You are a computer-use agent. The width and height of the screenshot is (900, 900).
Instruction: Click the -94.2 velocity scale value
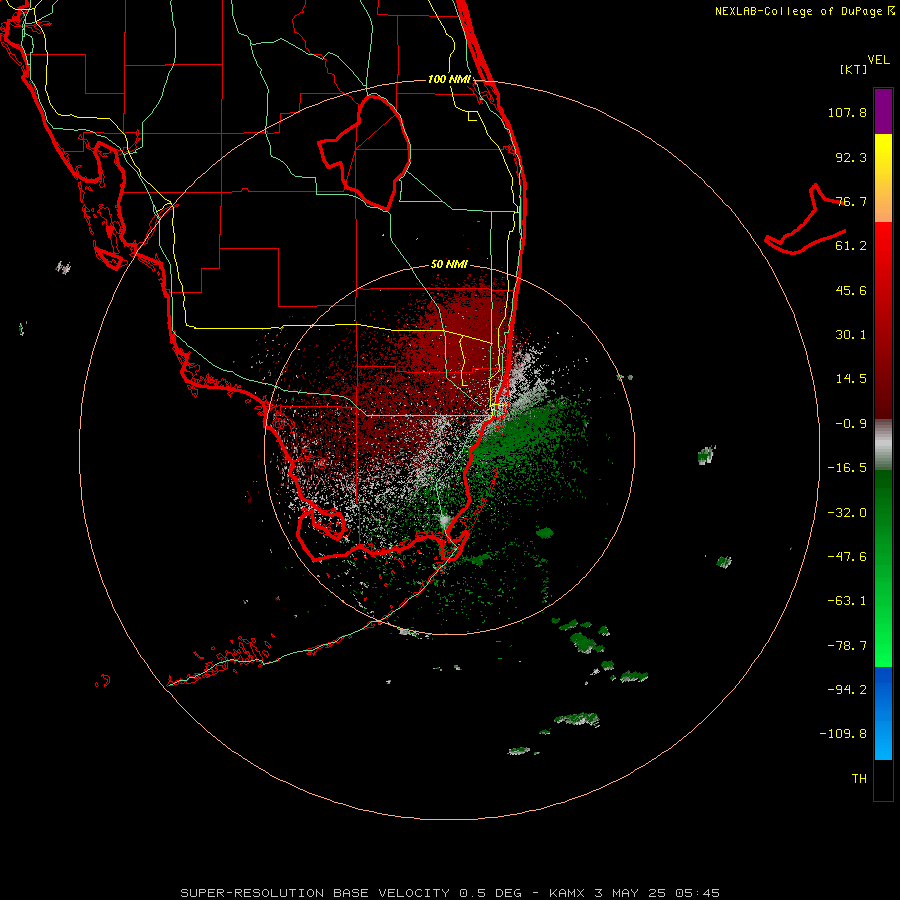coord(847,689)
